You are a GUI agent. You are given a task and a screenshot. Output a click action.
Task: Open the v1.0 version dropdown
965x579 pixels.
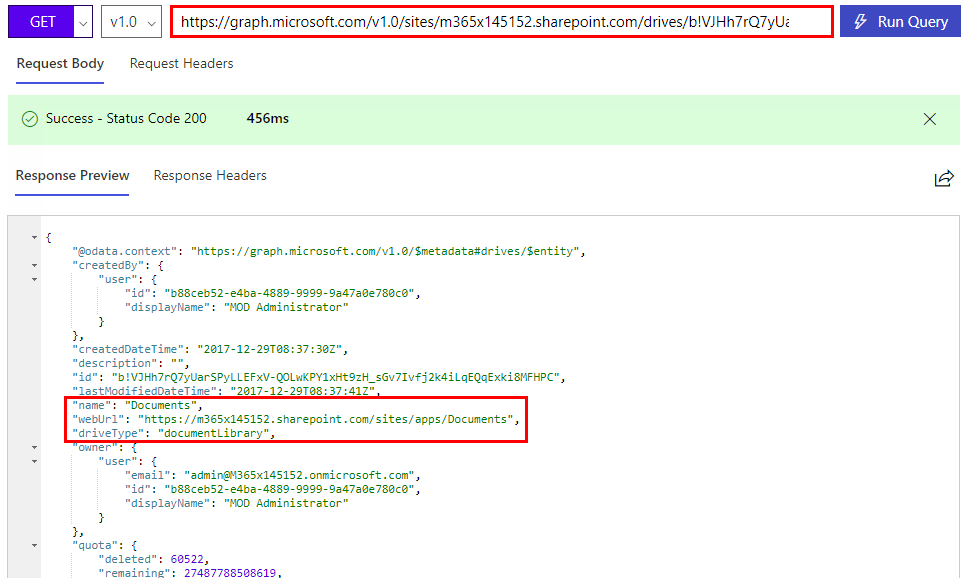[x=131, y=22]
